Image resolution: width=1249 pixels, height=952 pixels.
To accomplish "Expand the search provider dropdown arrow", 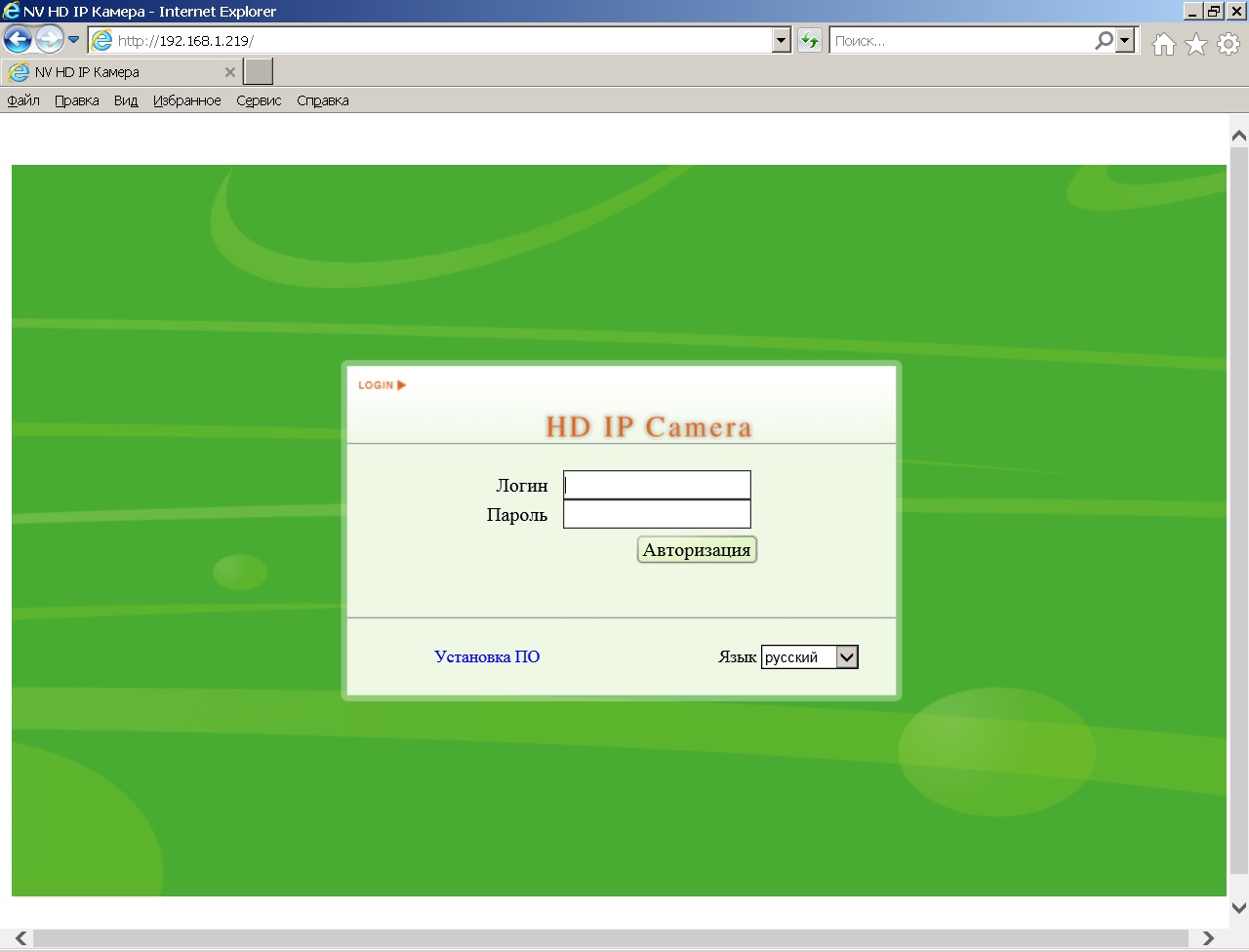I will click(1125, 41).
